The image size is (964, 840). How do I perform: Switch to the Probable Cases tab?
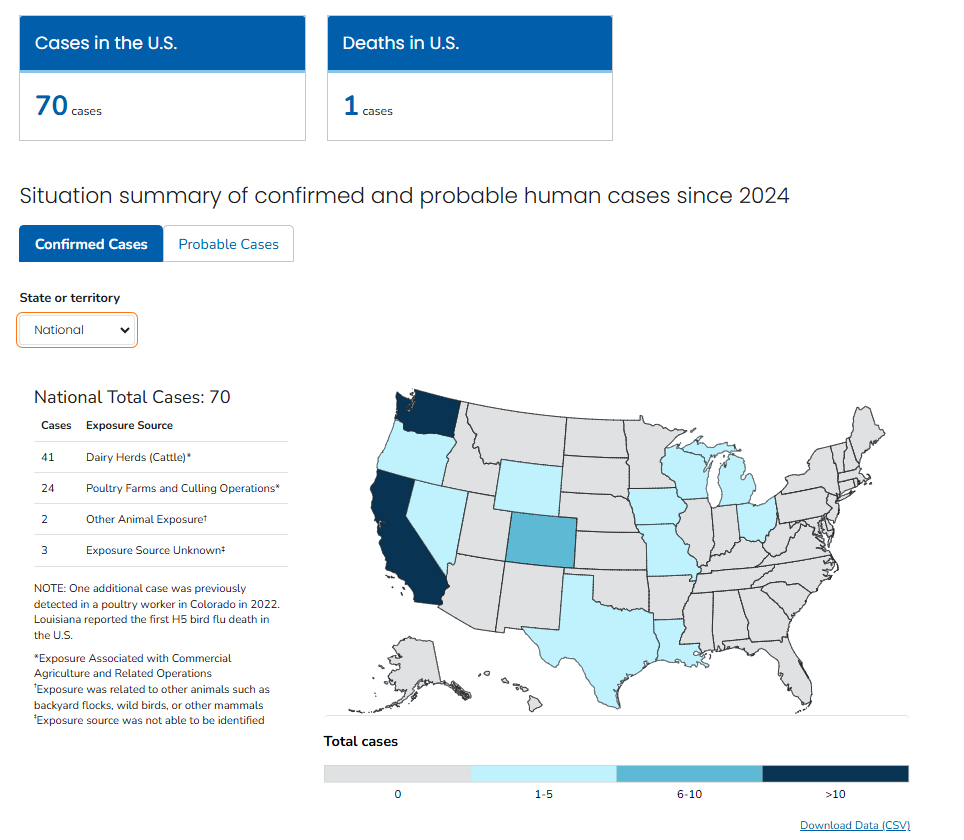pos(228,244)
